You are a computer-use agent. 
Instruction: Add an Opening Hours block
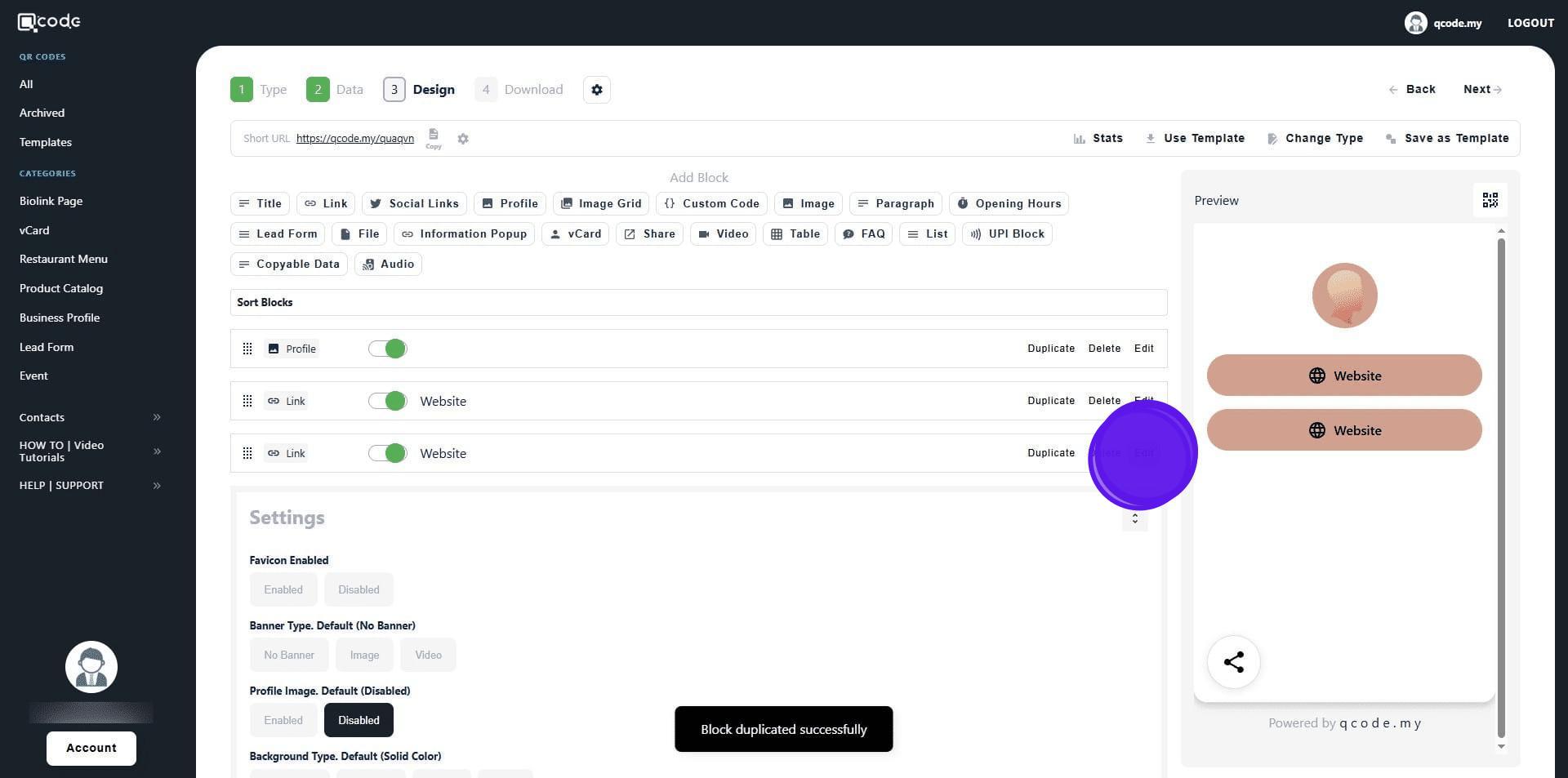[x=1009, y=204]
